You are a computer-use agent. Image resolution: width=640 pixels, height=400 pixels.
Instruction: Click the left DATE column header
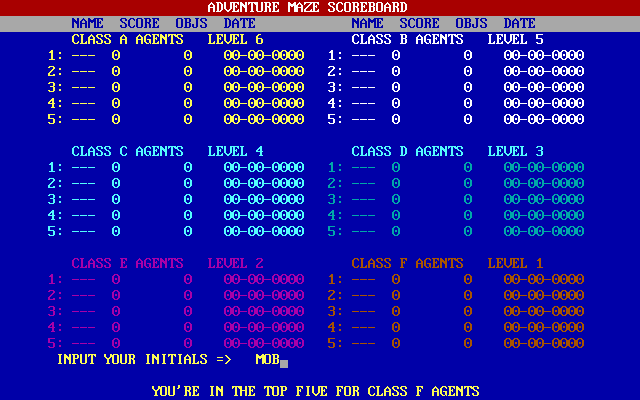tap(240, 23)
